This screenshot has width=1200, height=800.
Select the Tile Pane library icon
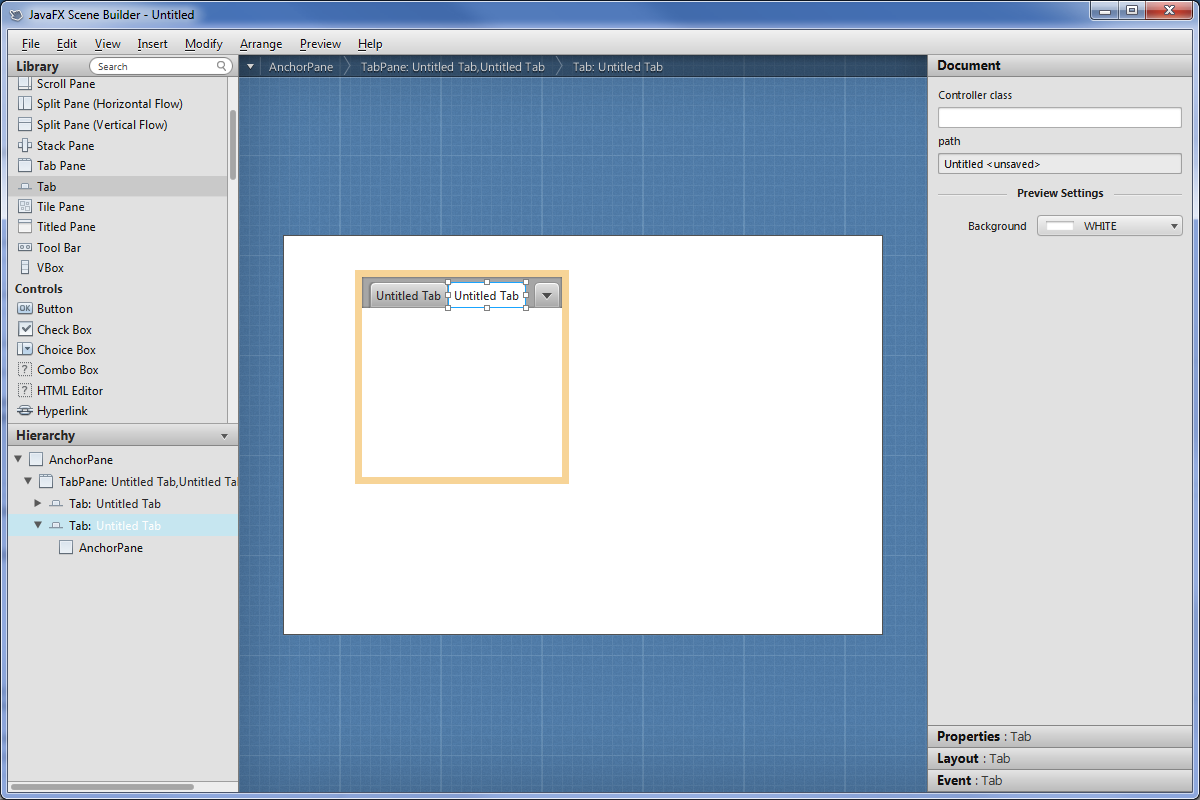click(25, 207)
